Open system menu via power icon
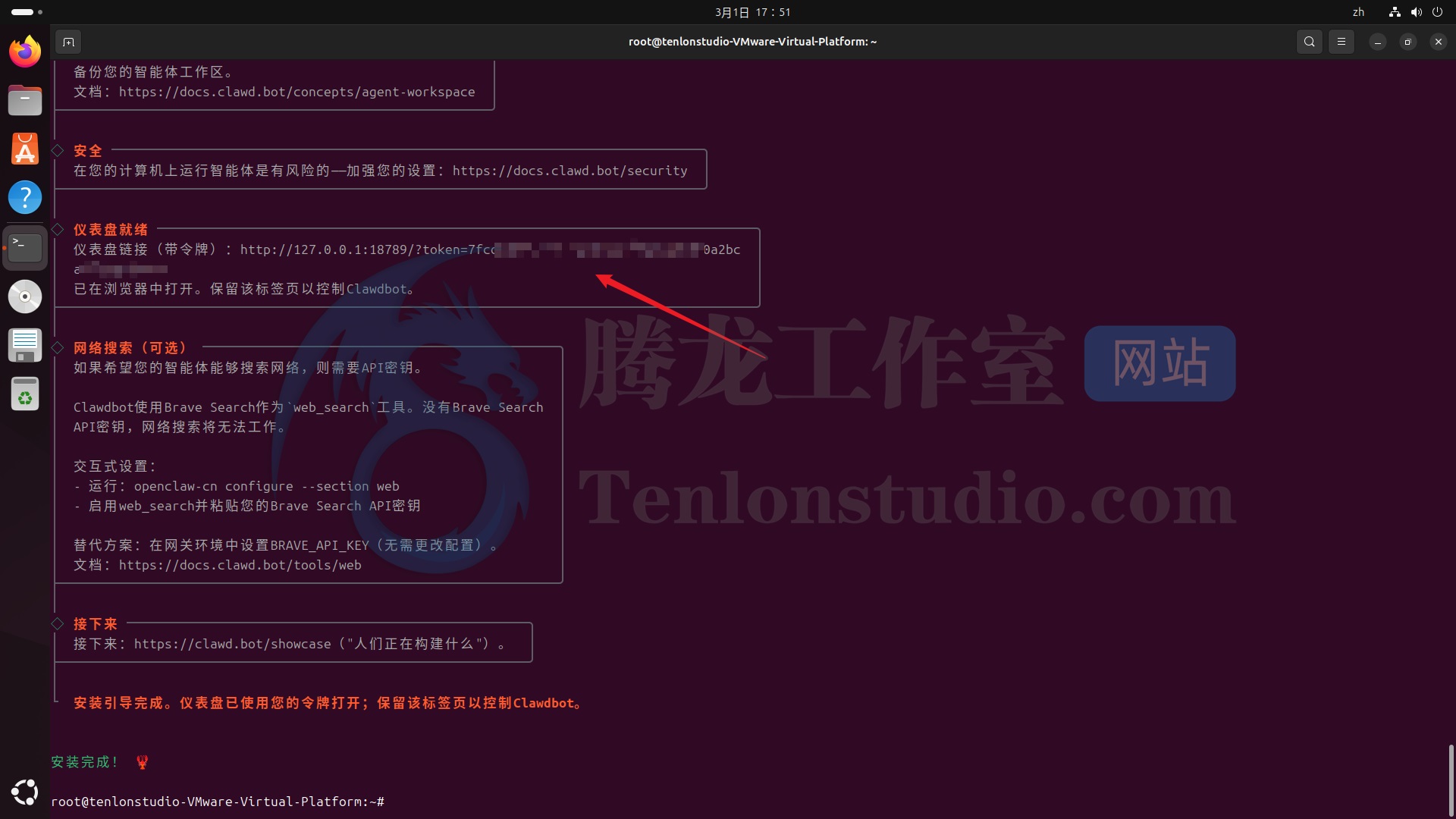This screenshot has height=819, width=1456. (x=1437, y=12)
